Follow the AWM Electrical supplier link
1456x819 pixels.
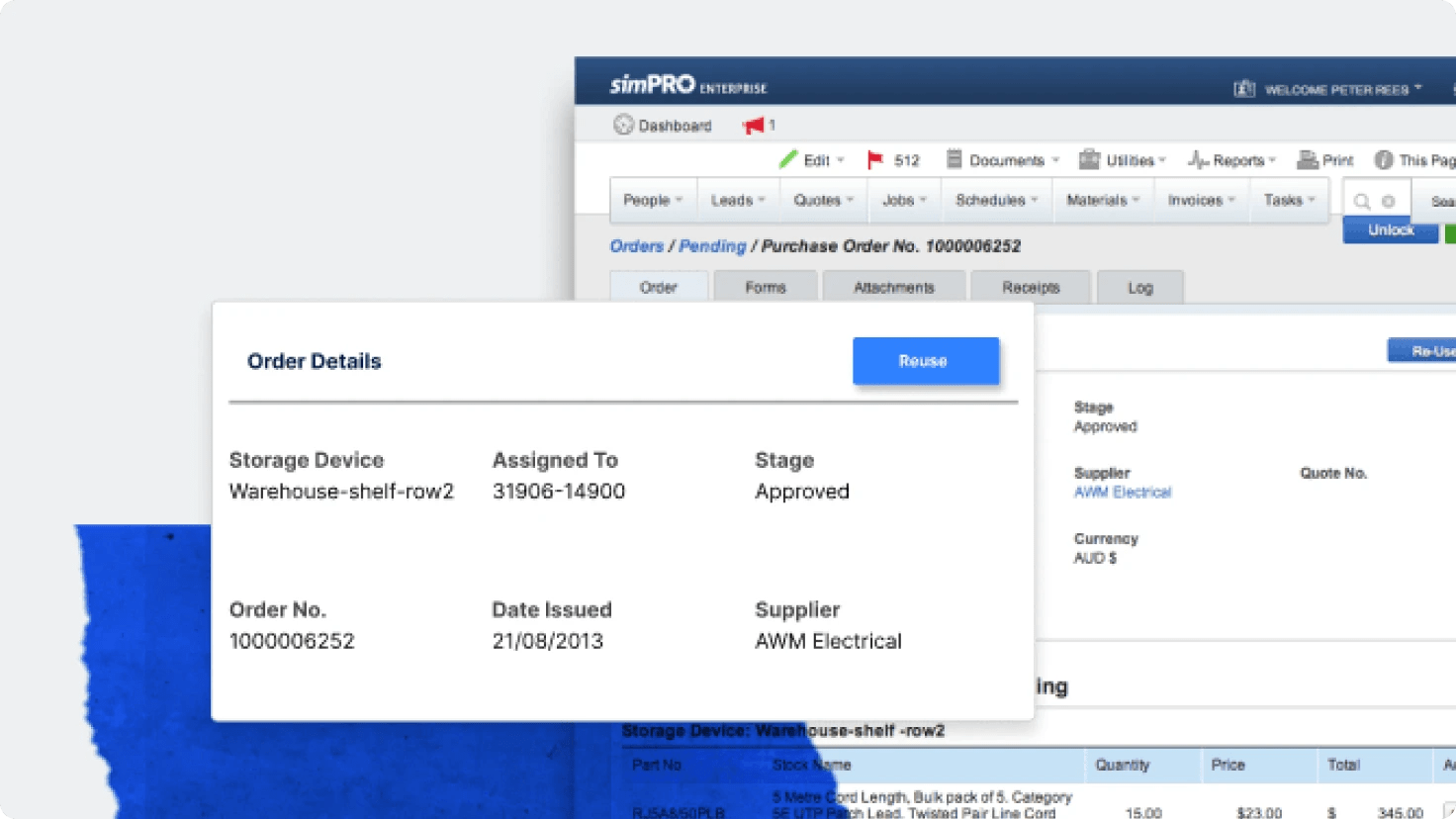coord(1123,492)
